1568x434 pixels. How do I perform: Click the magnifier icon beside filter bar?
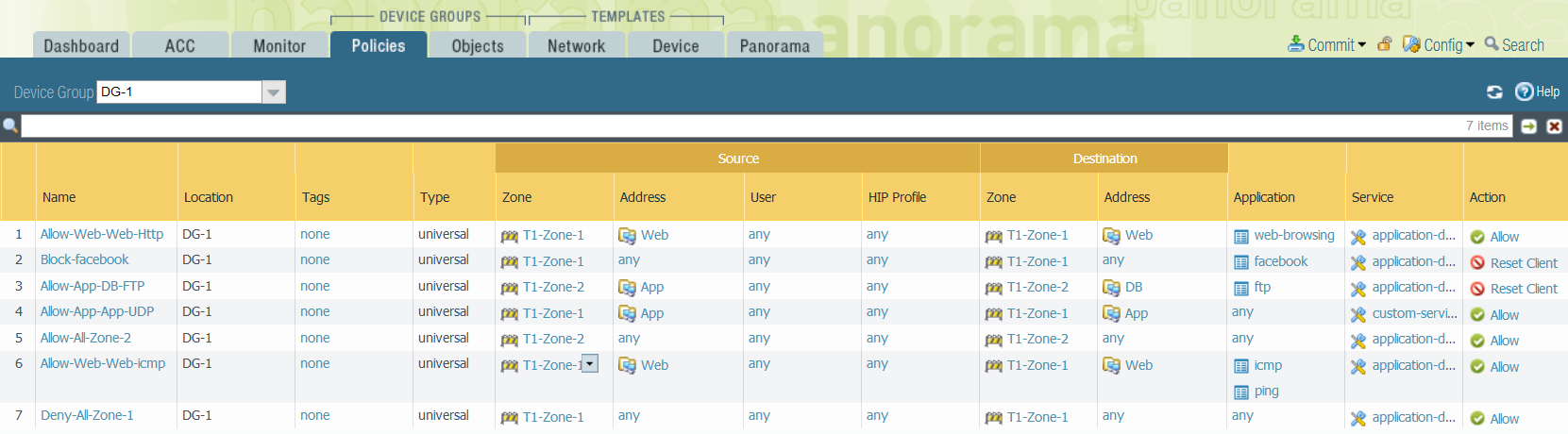[x=10, y=125]
